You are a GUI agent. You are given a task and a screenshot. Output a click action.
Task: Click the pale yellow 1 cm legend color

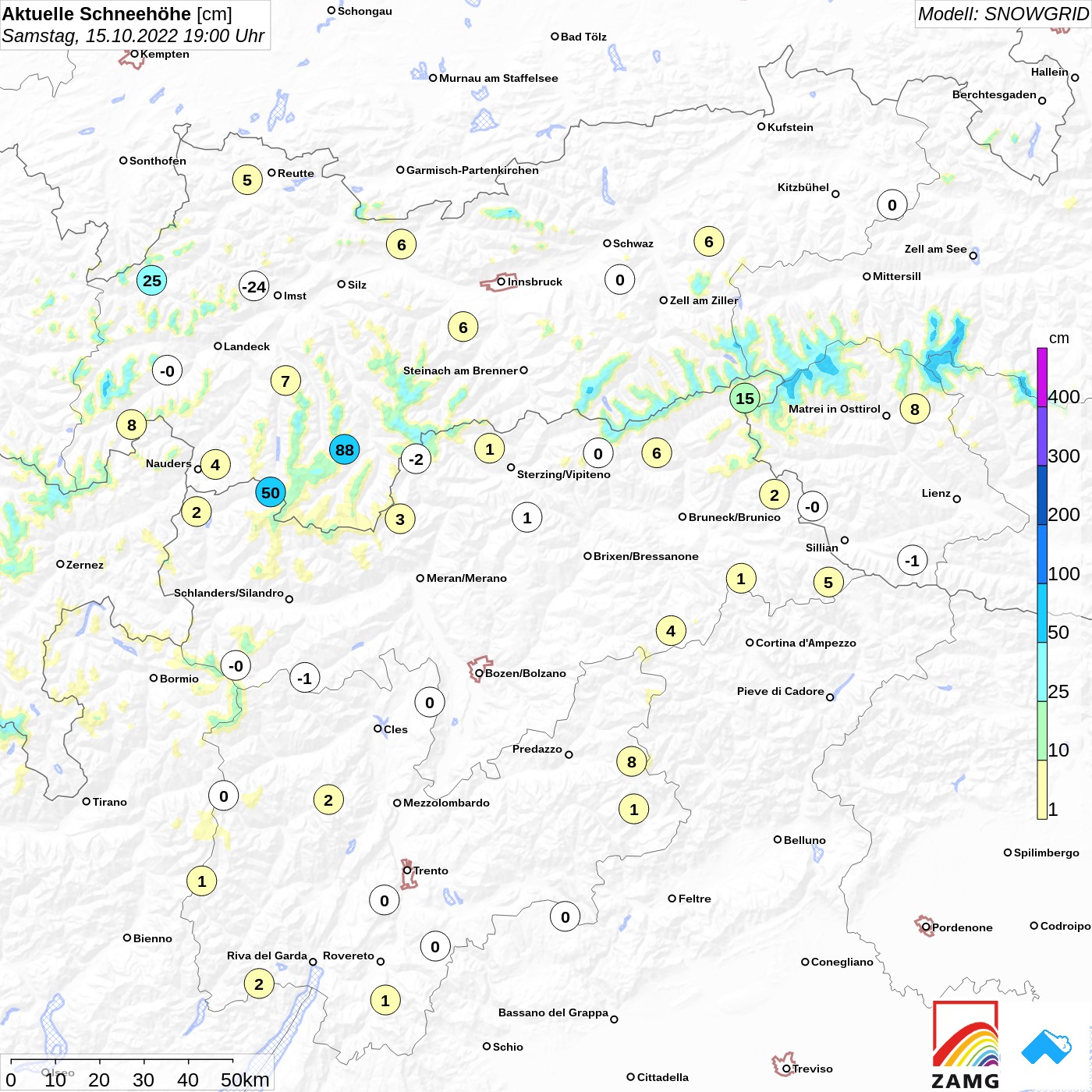click(1042, 789)
